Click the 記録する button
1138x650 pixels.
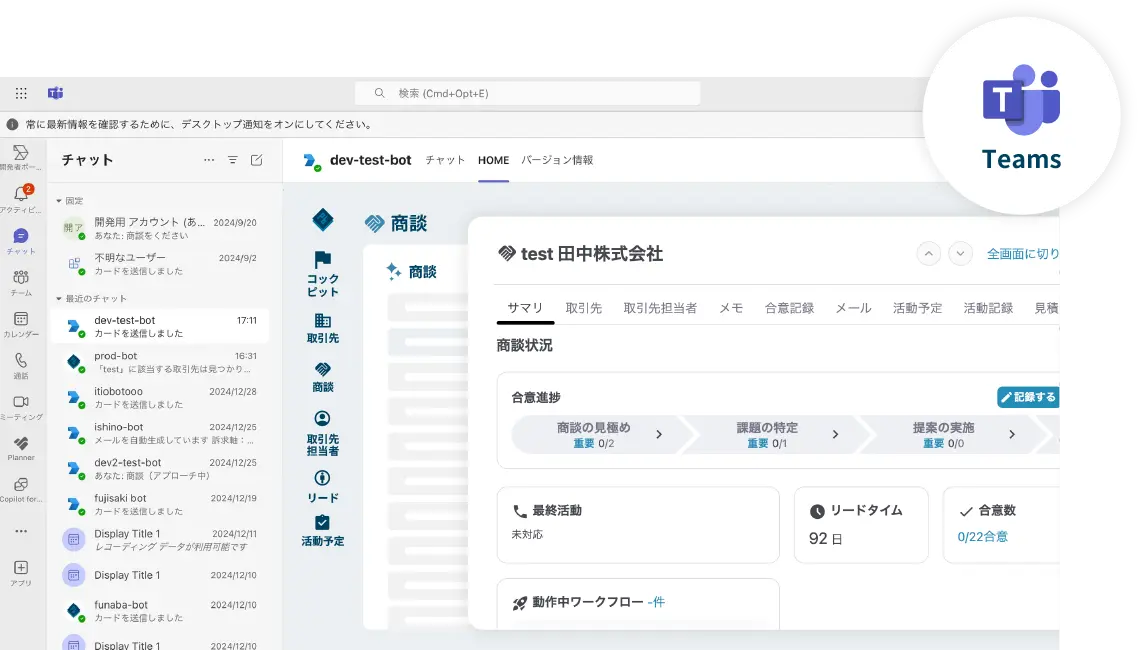pos(1027,397)
